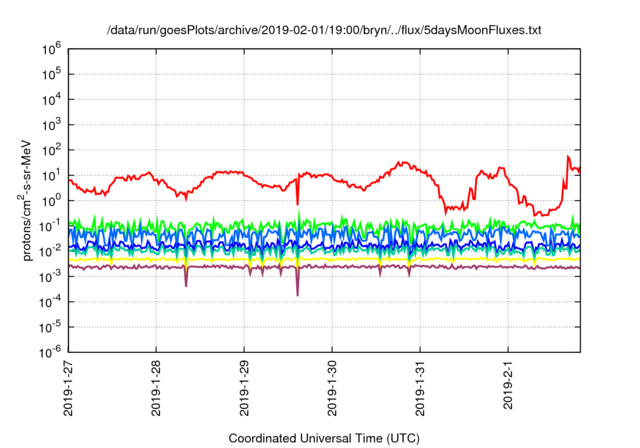Click the 10^1 y-axis tick label
Screen dimensions: 640x448
pyautogui.click(x=51, y=175)
